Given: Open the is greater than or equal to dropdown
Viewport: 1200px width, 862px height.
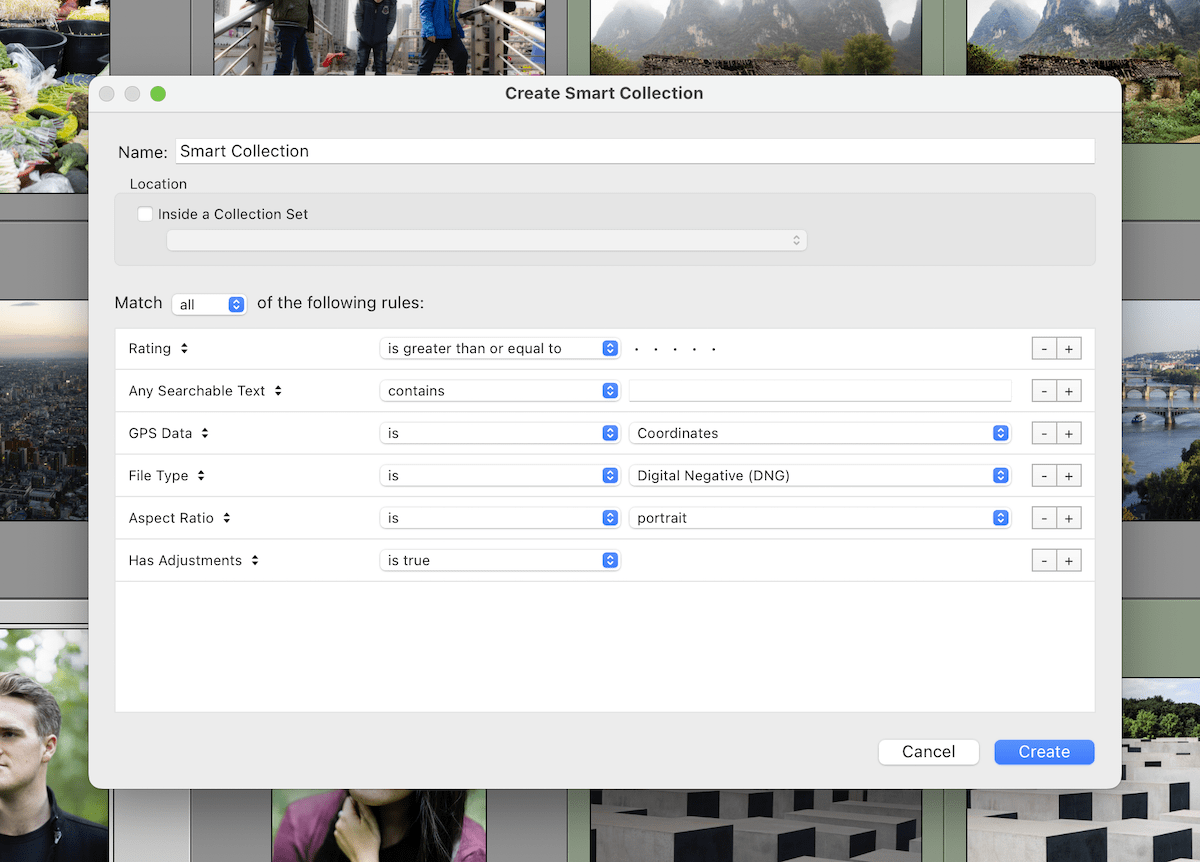Looking at the screenshot, I should [499, 348].
